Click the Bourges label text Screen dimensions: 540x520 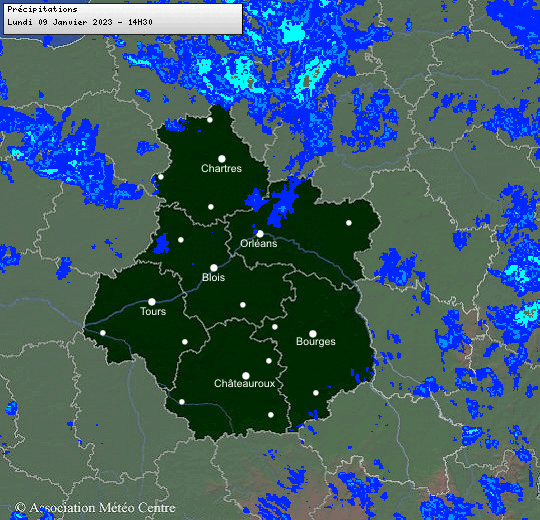tap(316, 341)
